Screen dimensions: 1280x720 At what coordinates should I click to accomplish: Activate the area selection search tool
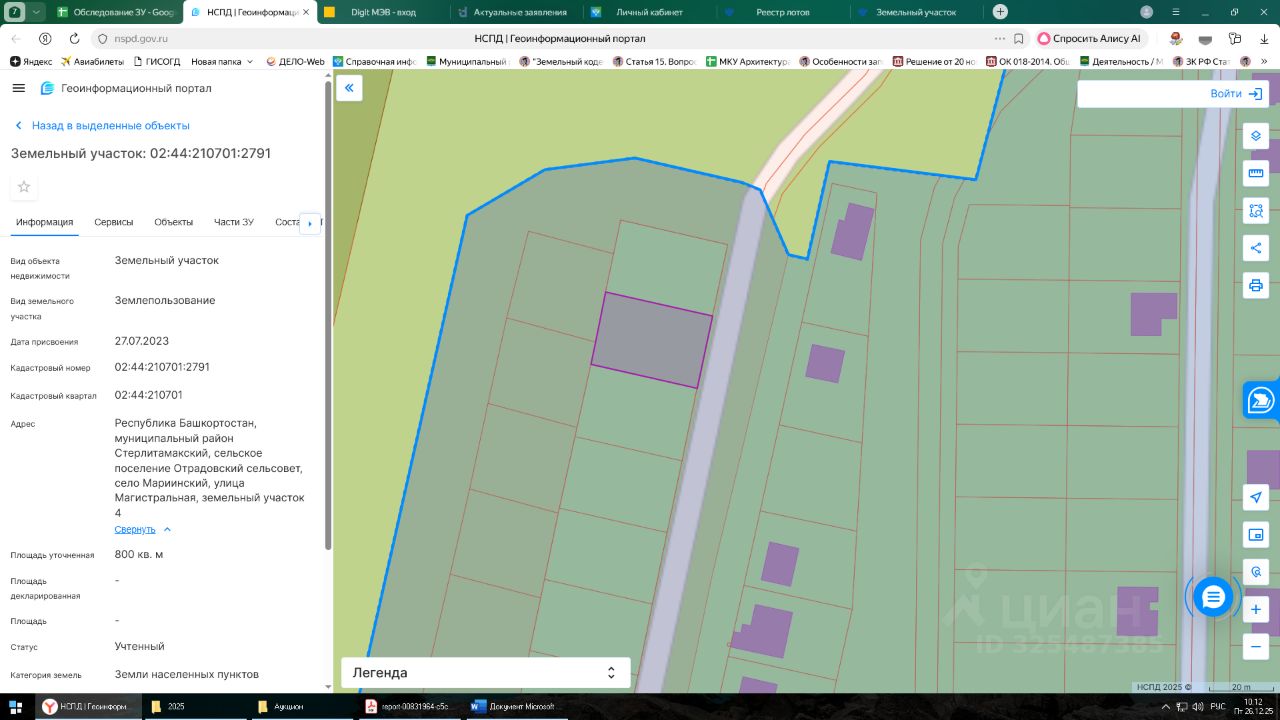1256,211
